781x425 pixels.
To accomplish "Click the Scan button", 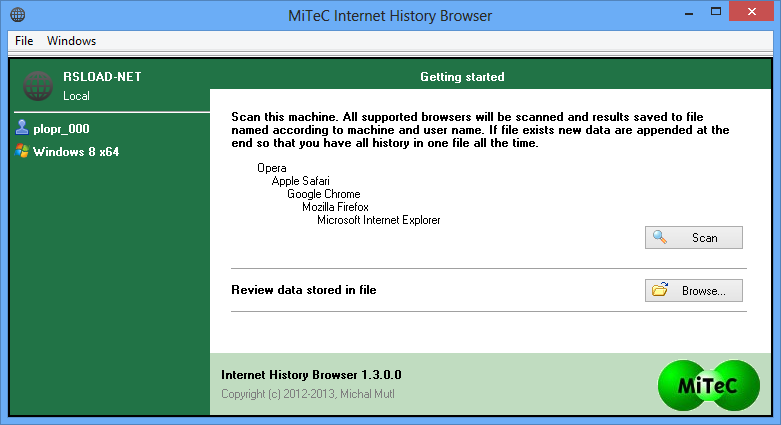I will coord(693,238).
